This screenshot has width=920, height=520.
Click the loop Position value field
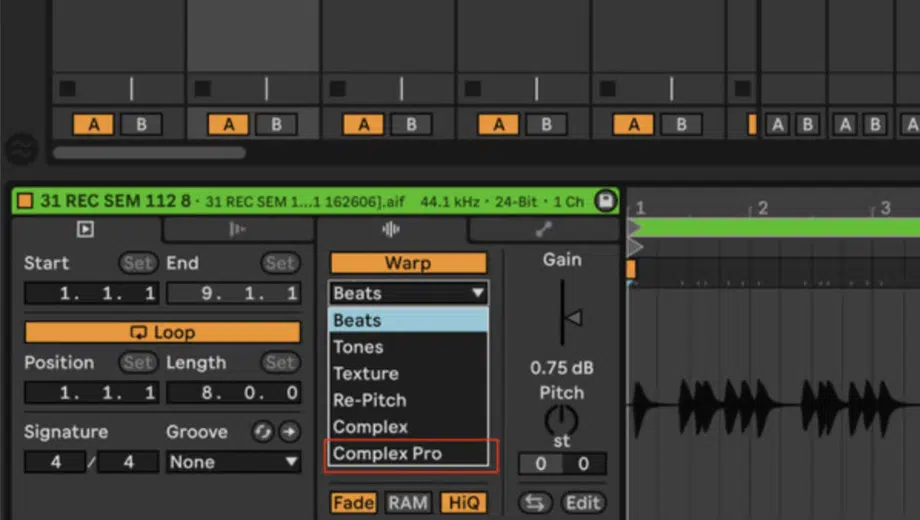[92, 393]
